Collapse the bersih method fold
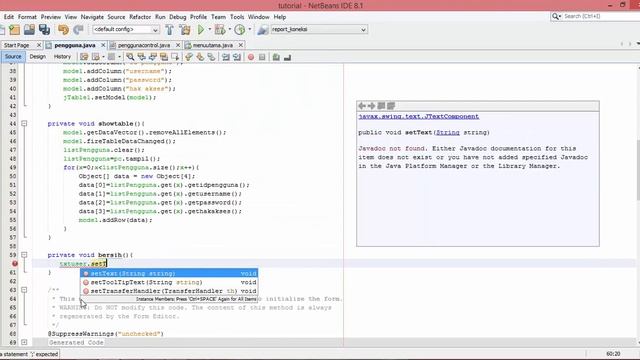Screen dimensions: 640x360 click(x=24, y=255)
